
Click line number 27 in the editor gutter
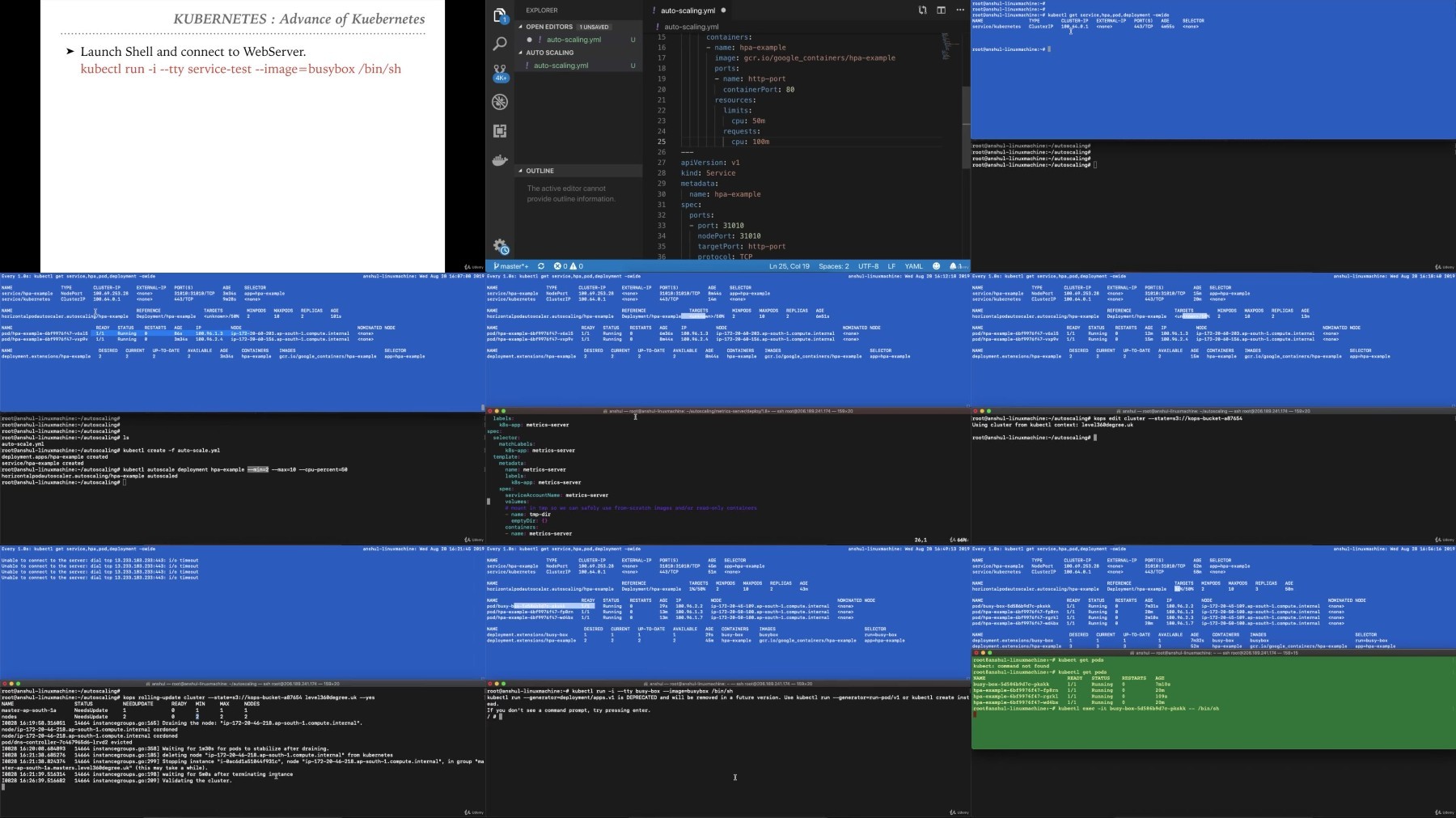pos(662,163)
